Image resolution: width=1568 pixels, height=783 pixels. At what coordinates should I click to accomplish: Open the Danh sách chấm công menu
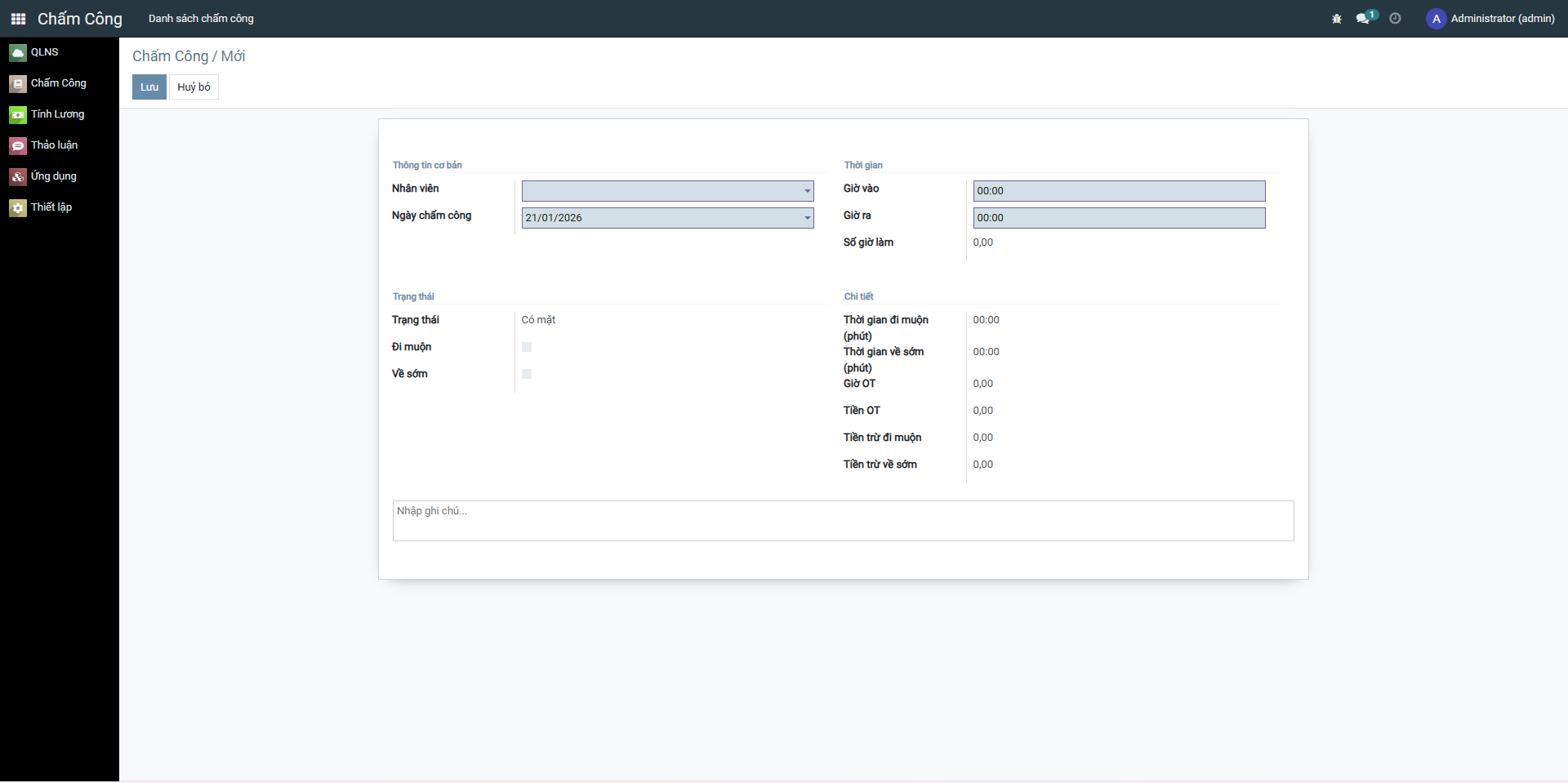click(201, 19)
